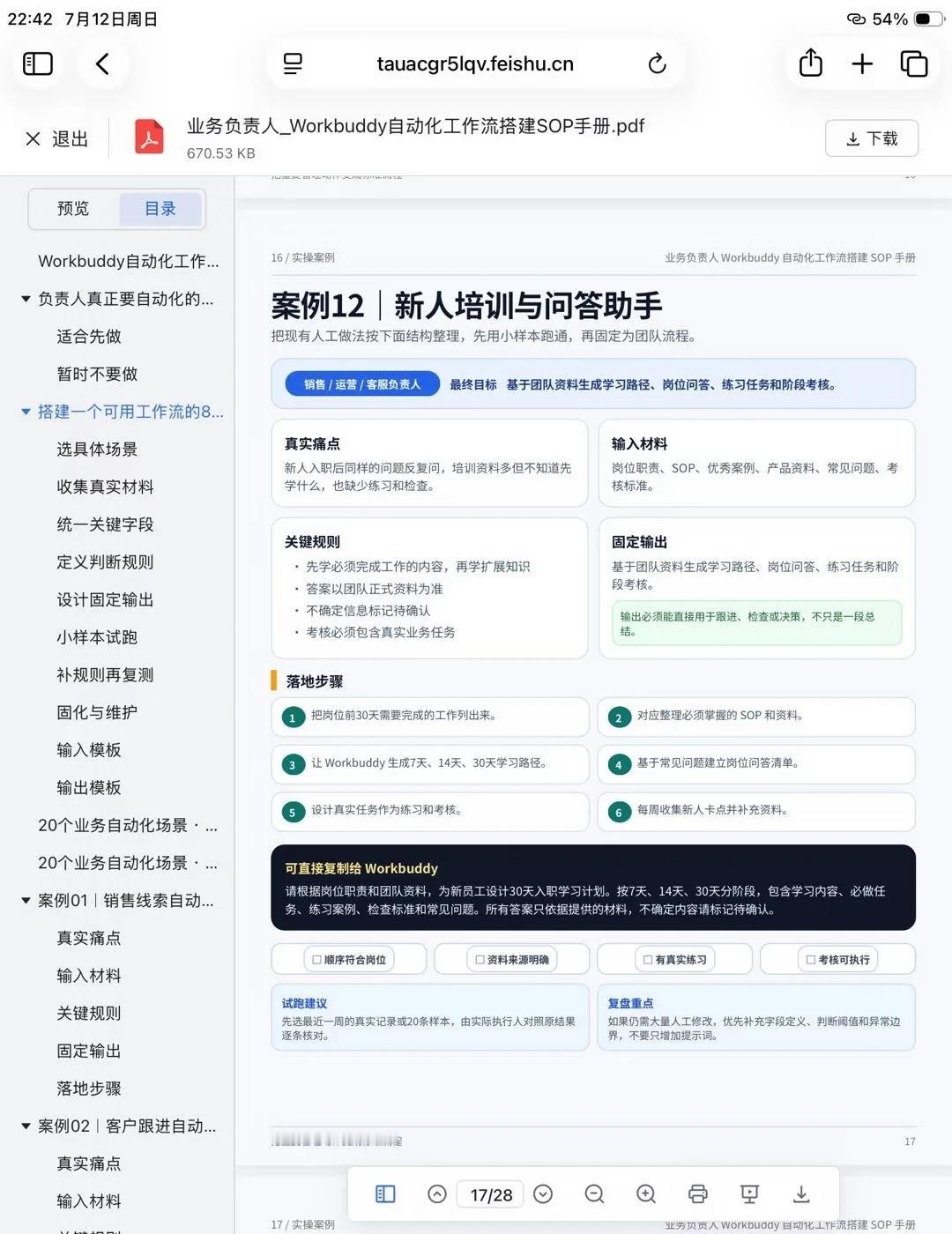Viewport: 952px width, 1234px height.
Task: Click the 案例12 新人培训与问答助手 heading
Action: [x=467, y=305]
